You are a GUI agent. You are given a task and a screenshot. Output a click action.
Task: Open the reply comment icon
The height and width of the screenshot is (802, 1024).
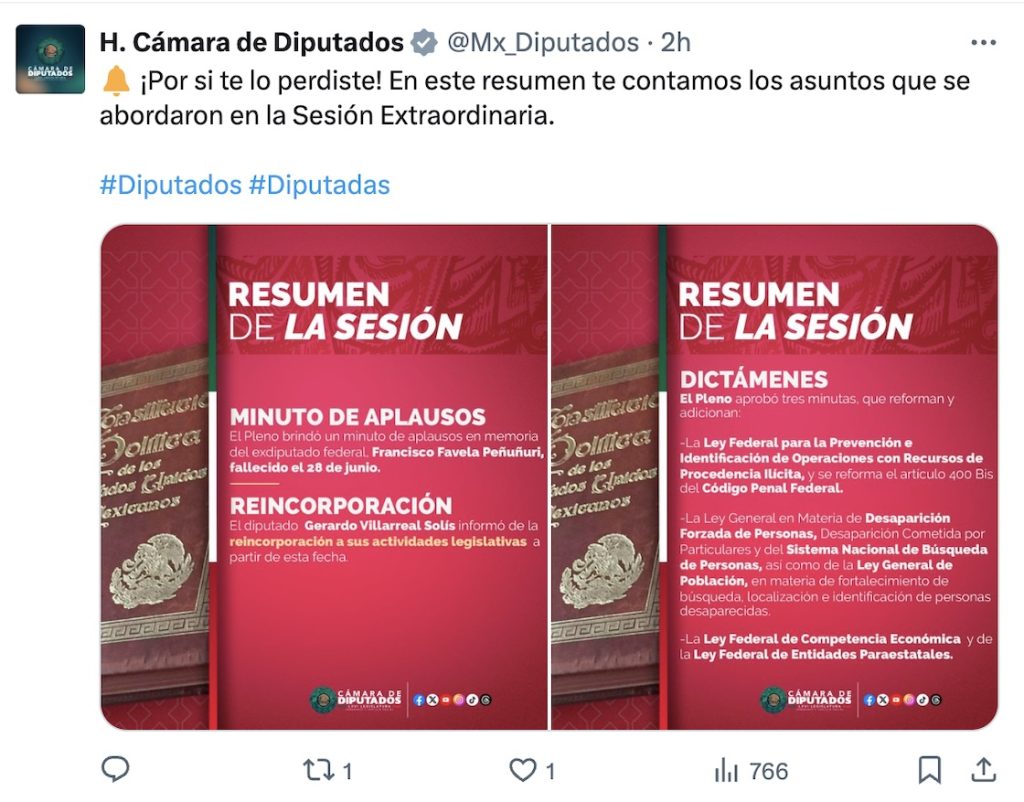(x=116, y=769)
